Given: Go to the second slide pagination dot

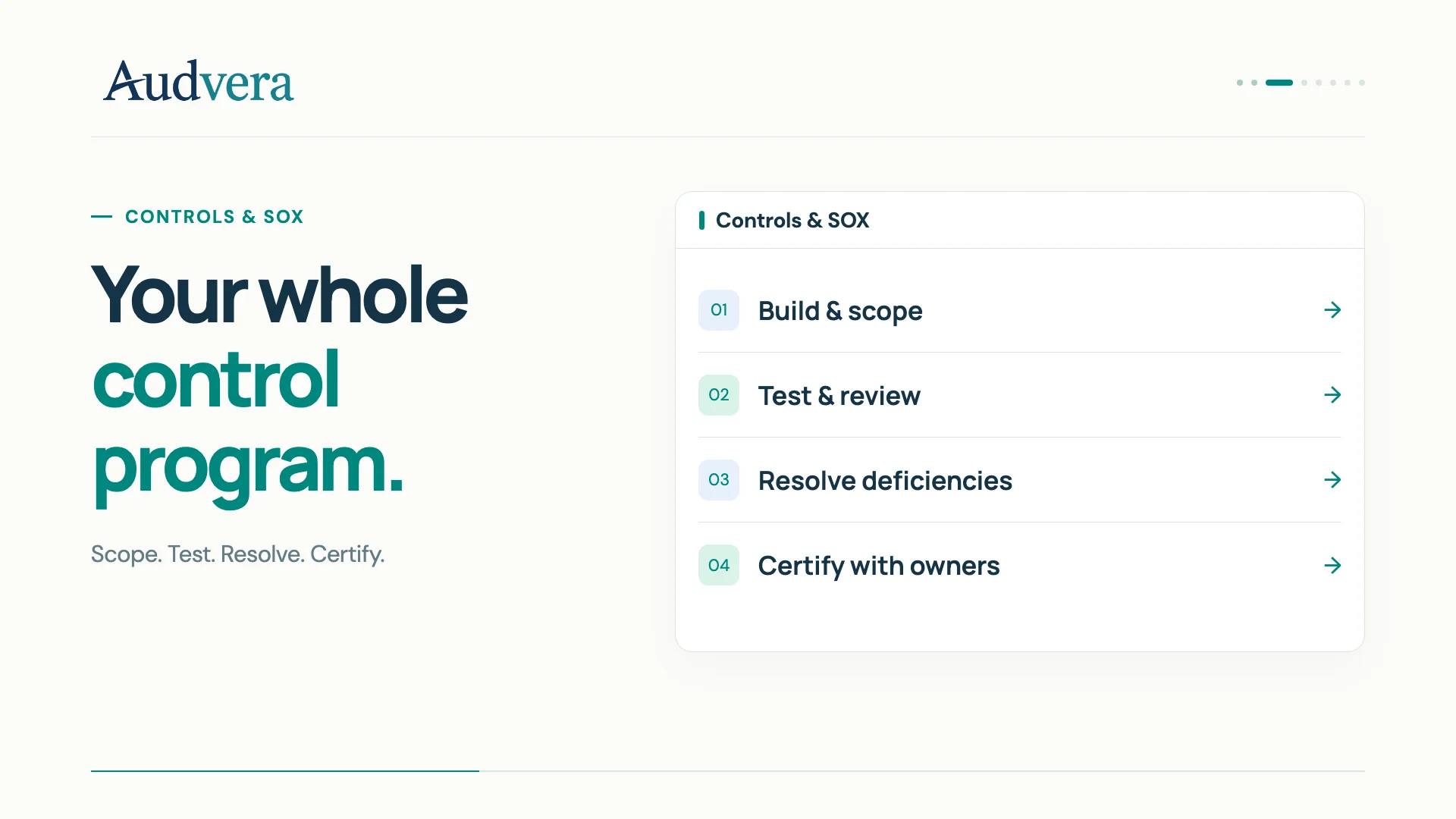Looking at the screenshot, I should pos(1254,83).
